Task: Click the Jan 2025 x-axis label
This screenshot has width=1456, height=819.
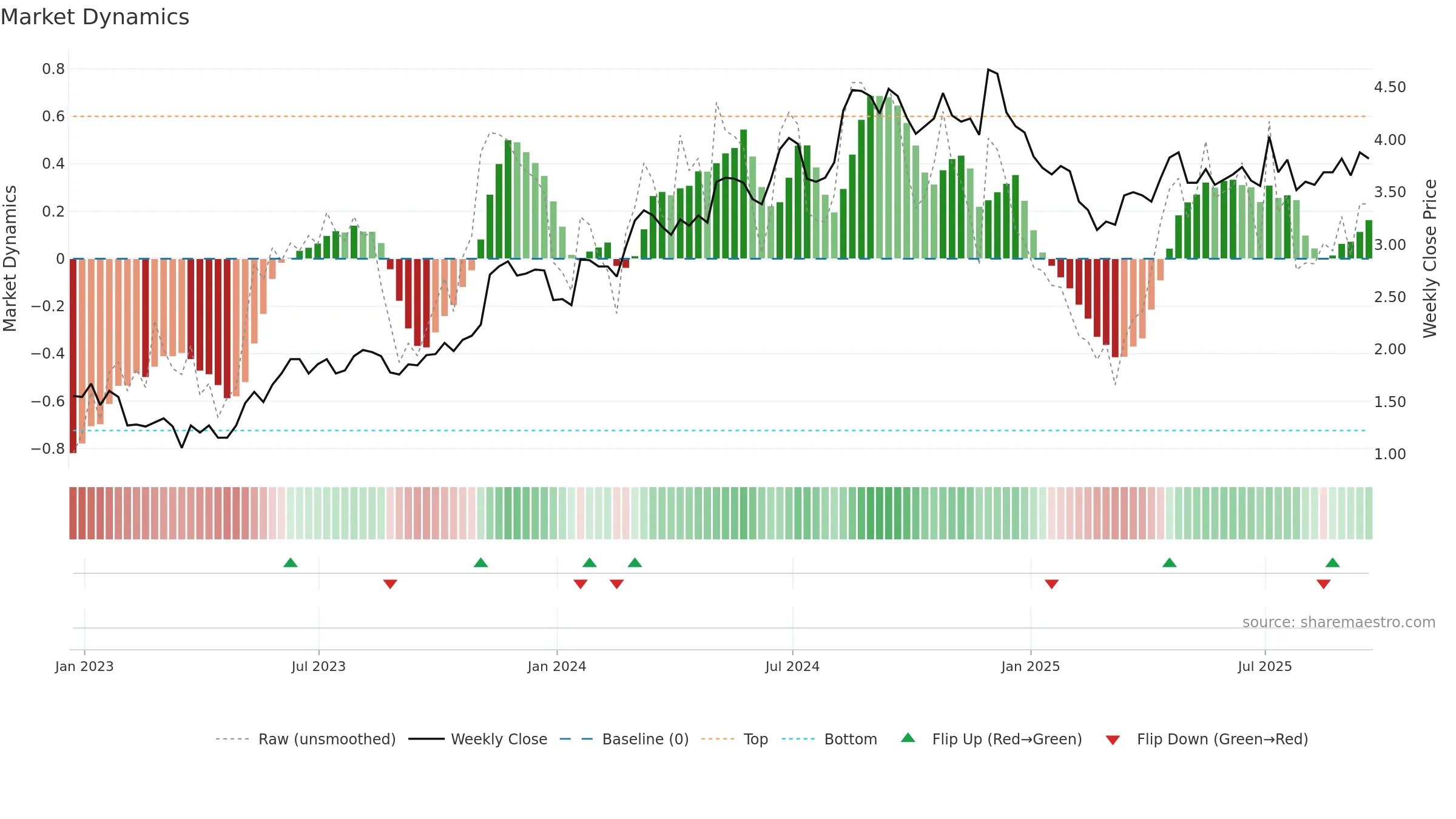Action: click(1031, 666)
